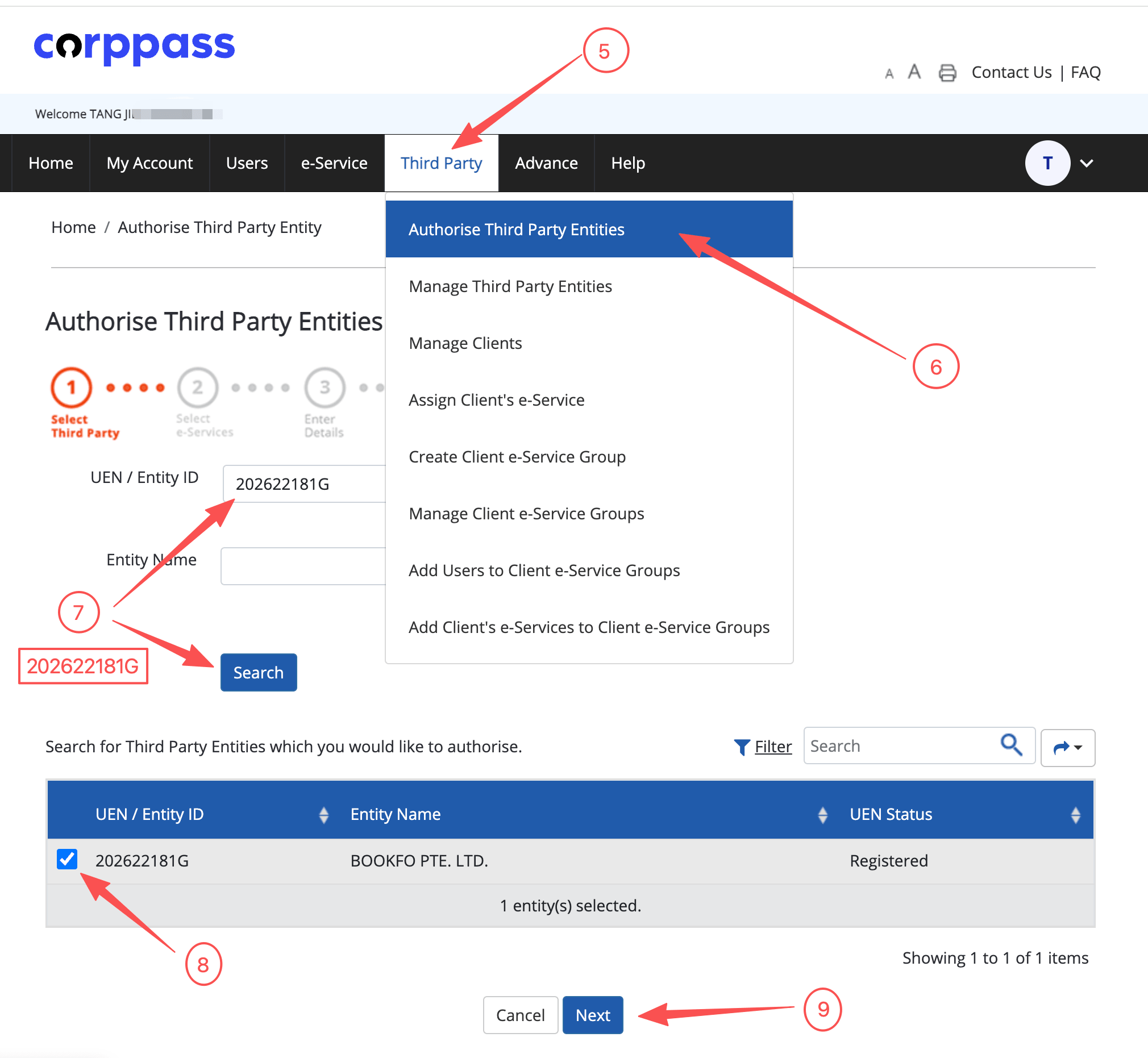Click 'Showing 1 to 1 of 1 items' text
This screenshot has height=1058, width=1148.
[995, 958]
